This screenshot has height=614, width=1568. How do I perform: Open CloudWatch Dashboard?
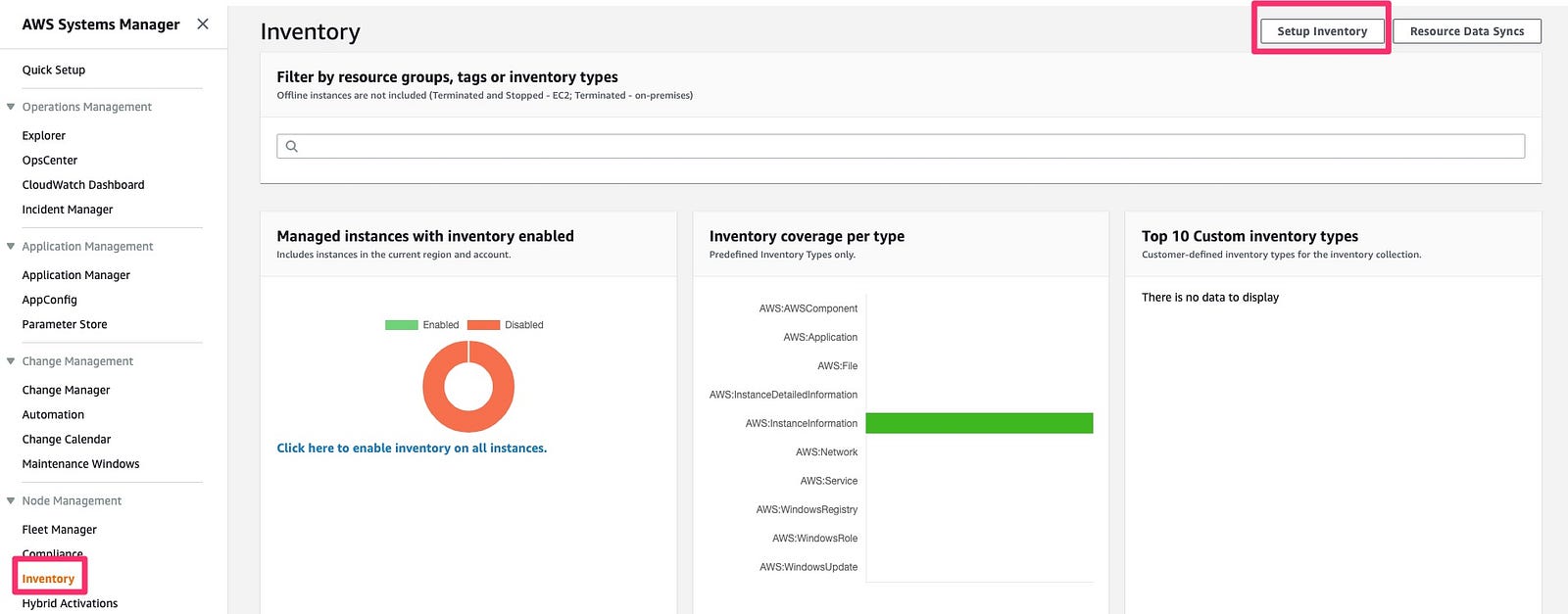pyautogui.click(x=83, y=185)
